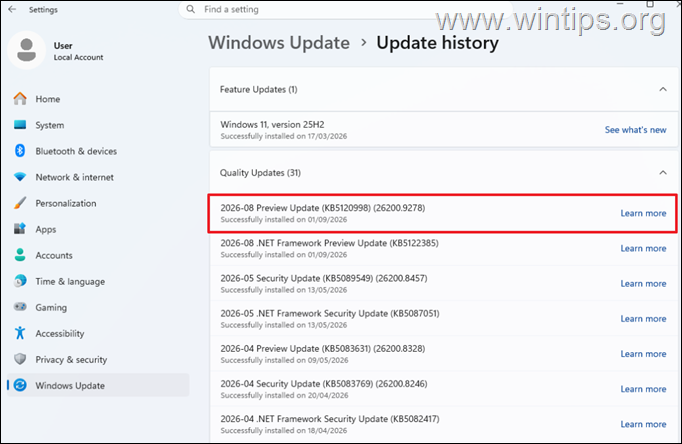
Task: Click Learn more for KB5122385
Action: point(643,248)
